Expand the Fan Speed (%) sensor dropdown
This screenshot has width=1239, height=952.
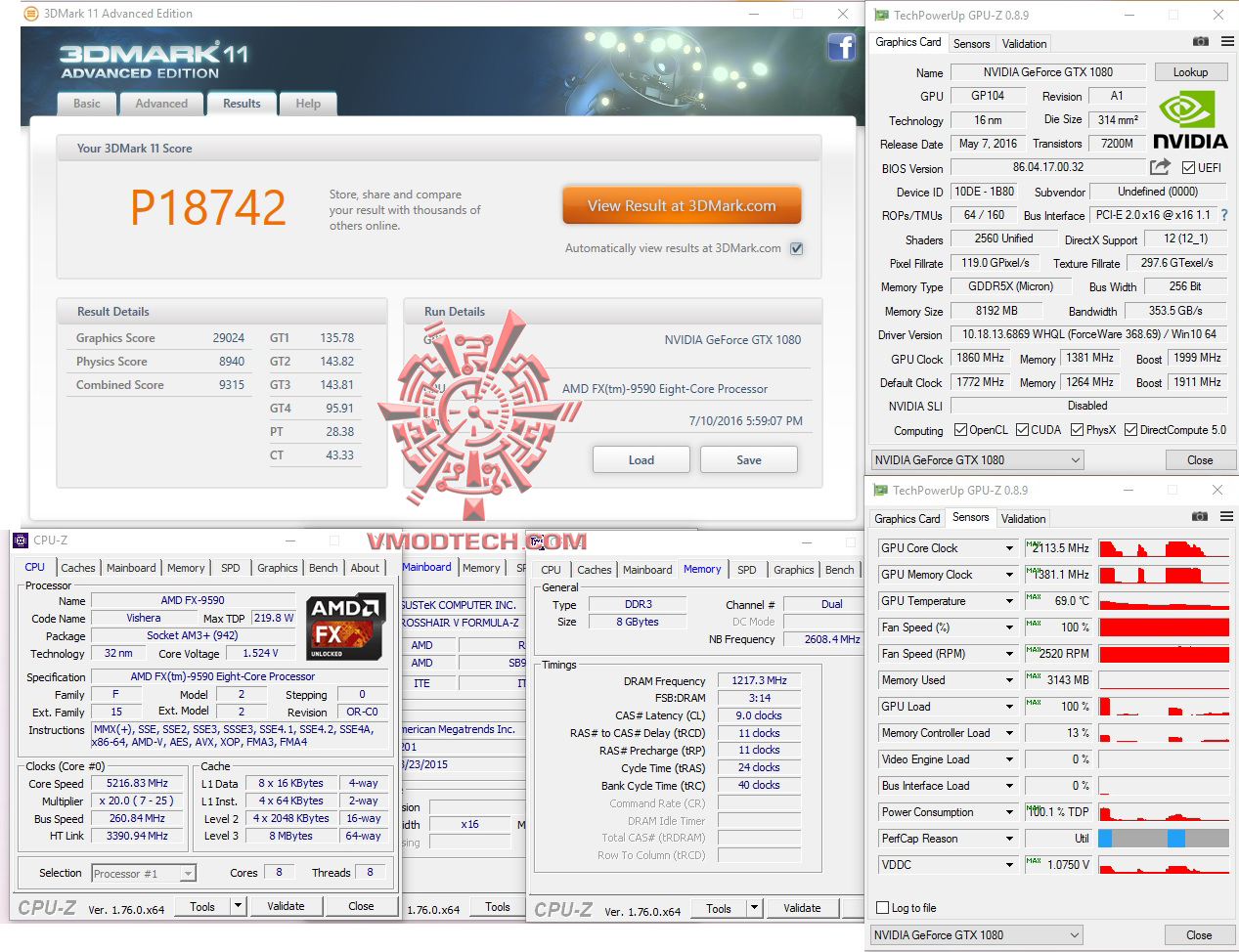(x=1009, y=627)
